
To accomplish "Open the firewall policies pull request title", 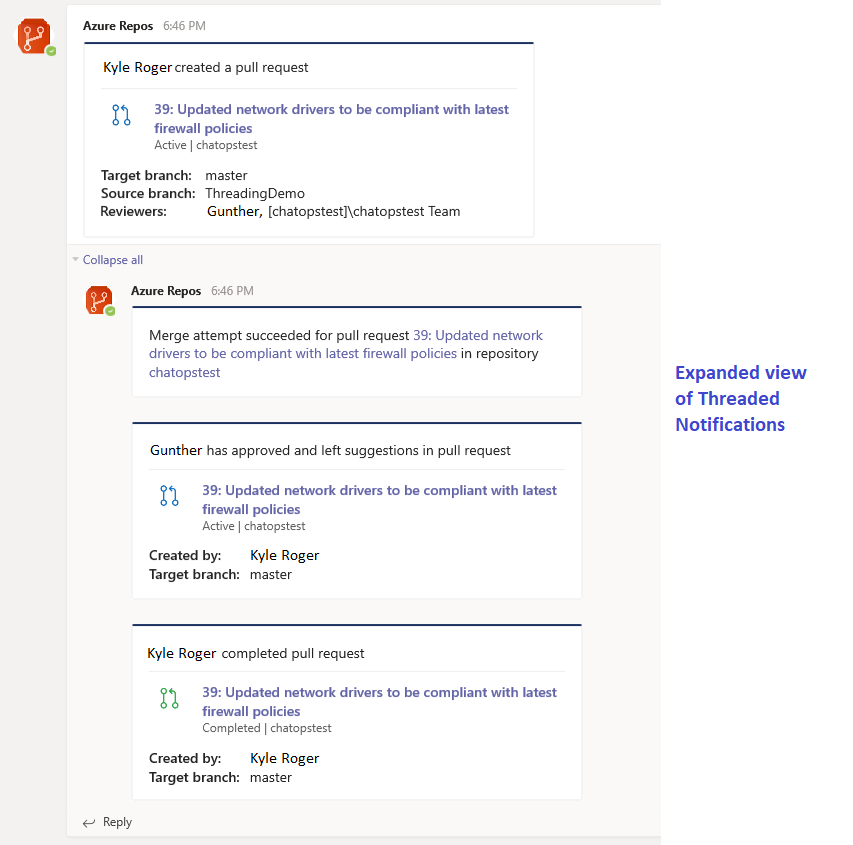I will coord(330,118).
